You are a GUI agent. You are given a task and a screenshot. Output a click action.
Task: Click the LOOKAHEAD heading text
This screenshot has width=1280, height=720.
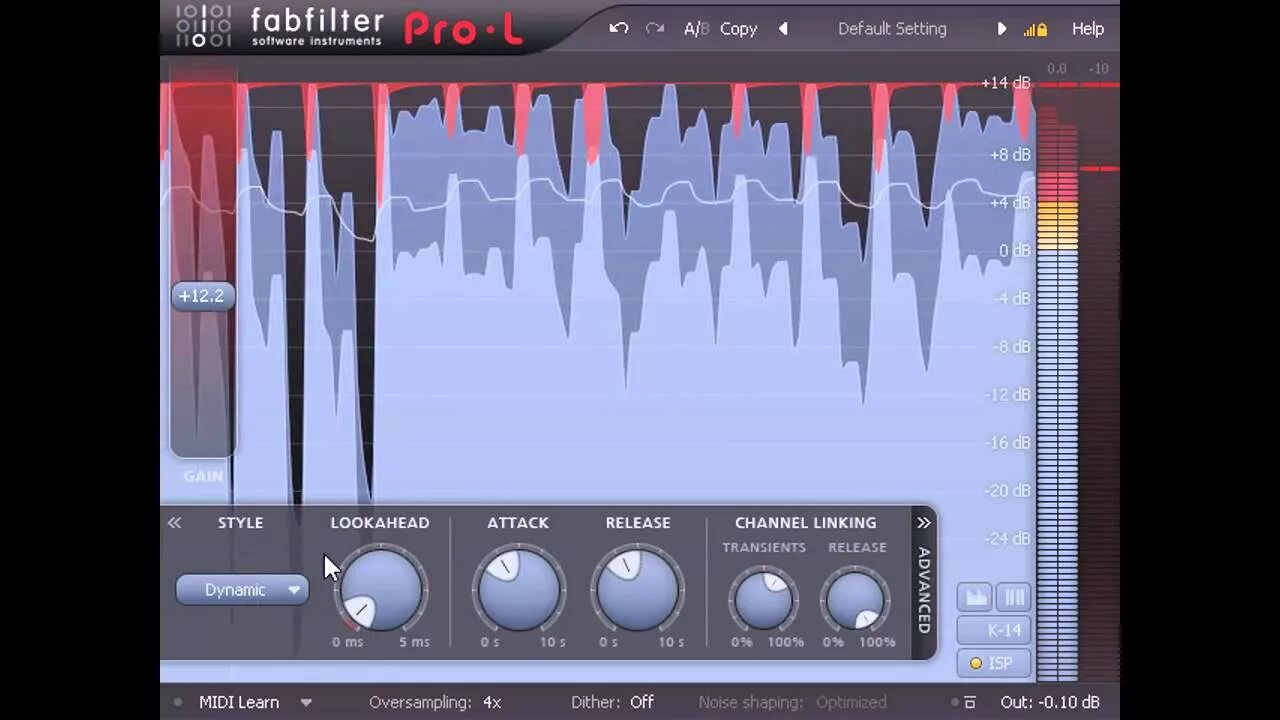[x=380, y=523]
